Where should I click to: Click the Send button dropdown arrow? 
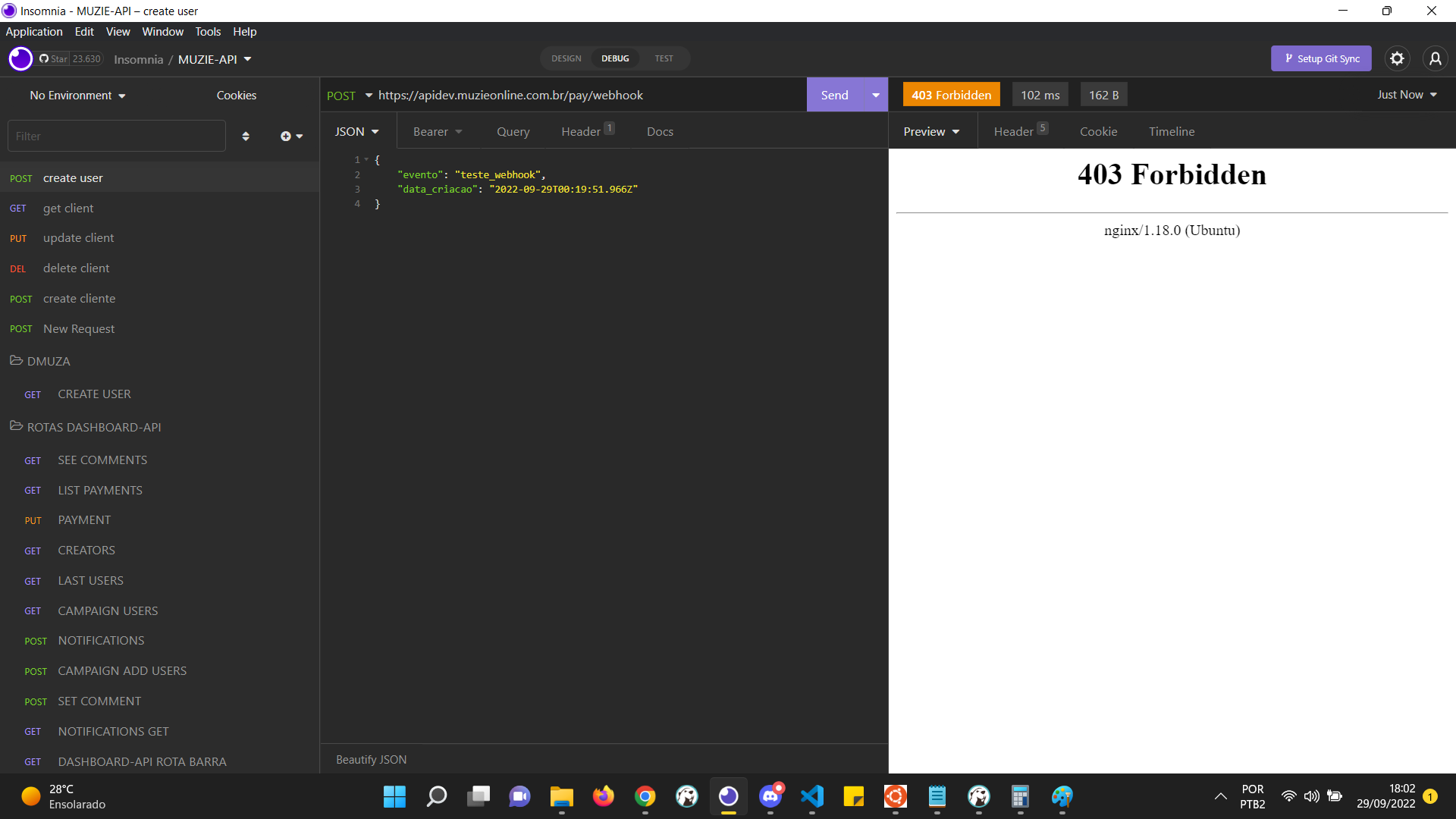coord(875,94)
